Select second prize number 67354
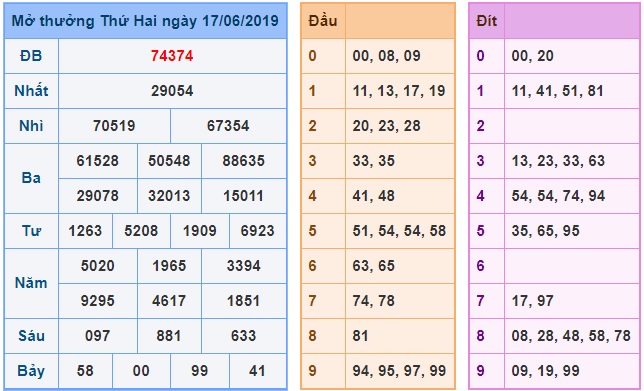This screenshot has width=644, height=391. [228, 126]
